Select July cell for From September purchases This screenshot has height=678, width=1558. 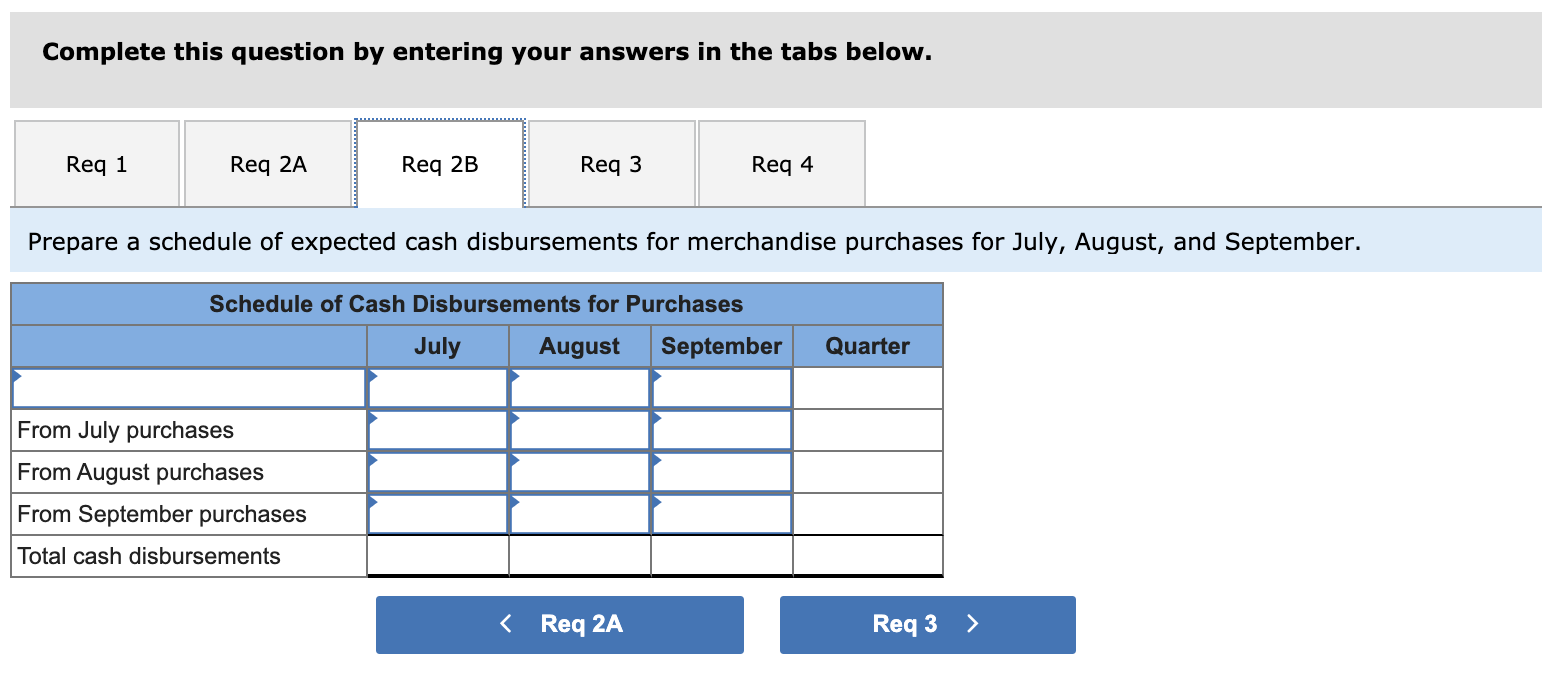(438, 514)
